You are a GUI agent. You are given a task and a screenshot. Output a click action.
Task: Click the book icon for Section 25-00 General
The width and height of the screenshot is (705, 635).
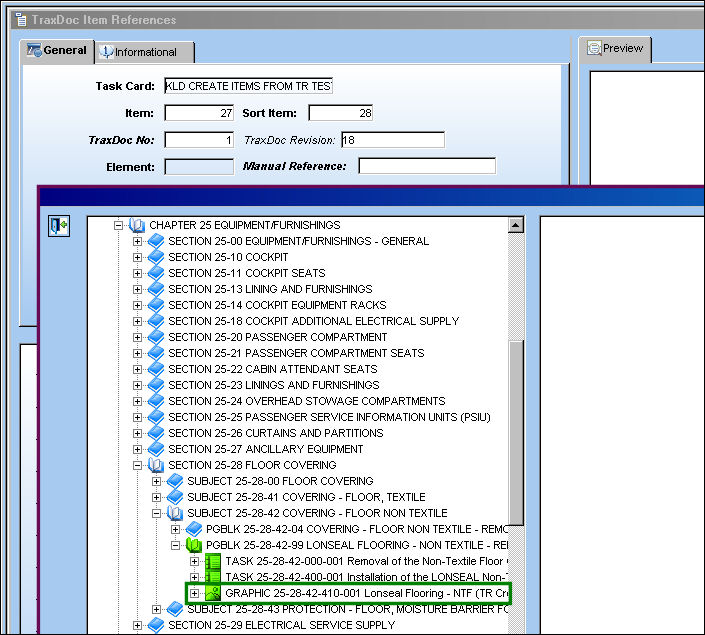point(156,241)
